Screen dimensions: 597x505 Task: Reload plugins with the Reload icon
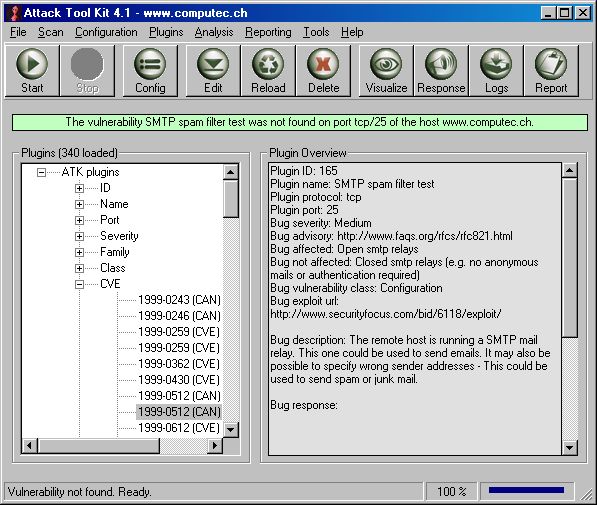point(268,70)
